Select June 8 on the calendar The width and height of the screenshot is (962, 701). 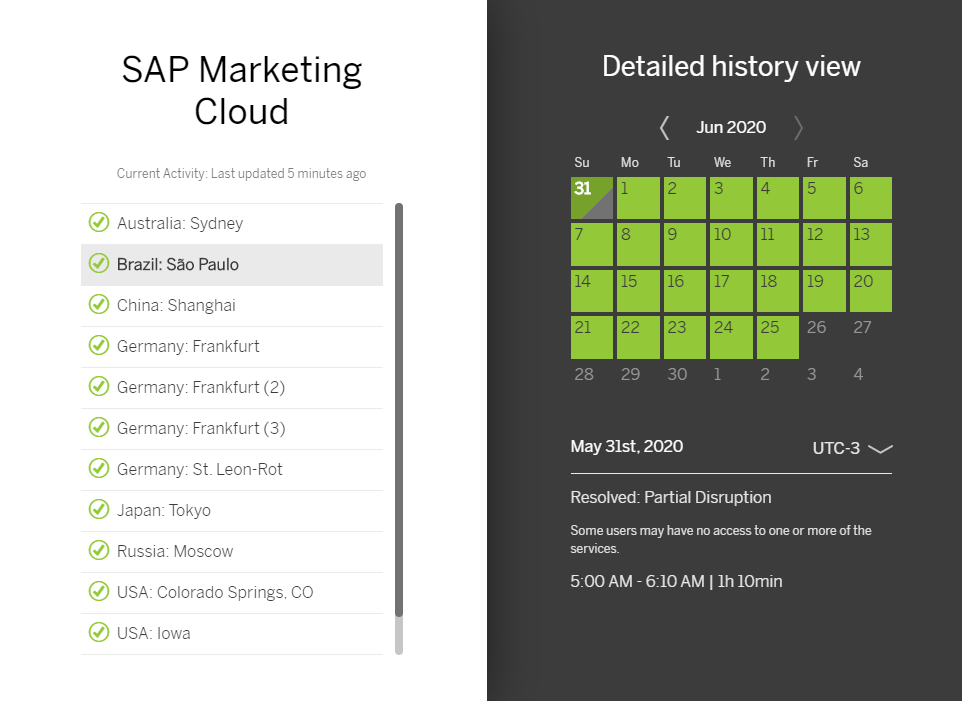pyautogui.click(x=638, y=245)
